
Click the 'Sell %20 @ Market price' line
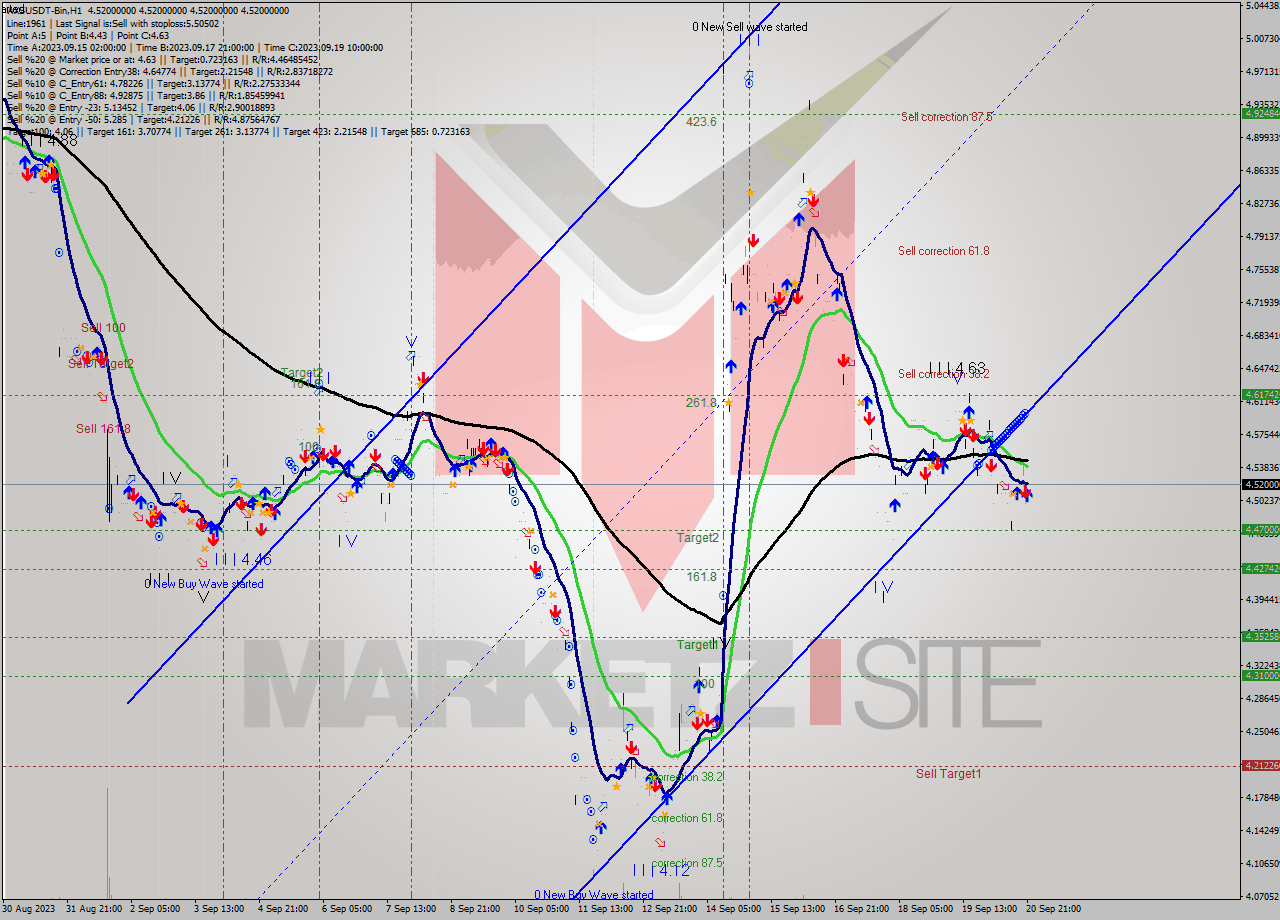click(x=161, y=59)
